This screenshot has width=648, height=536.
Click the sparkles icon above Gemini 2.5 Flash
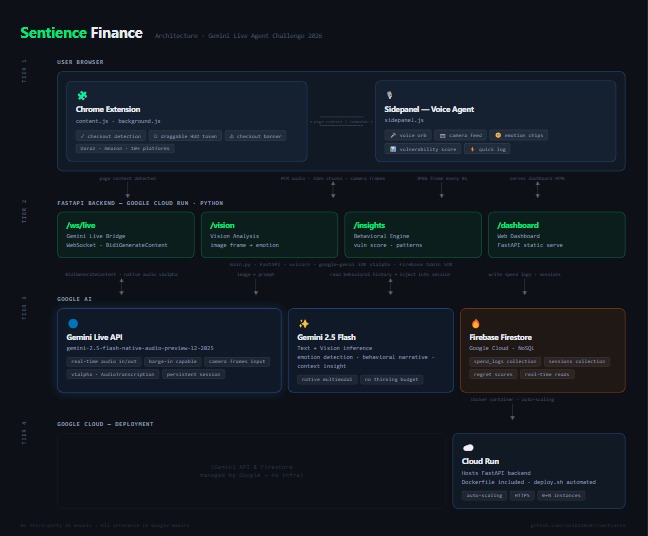tap(304, 323)
